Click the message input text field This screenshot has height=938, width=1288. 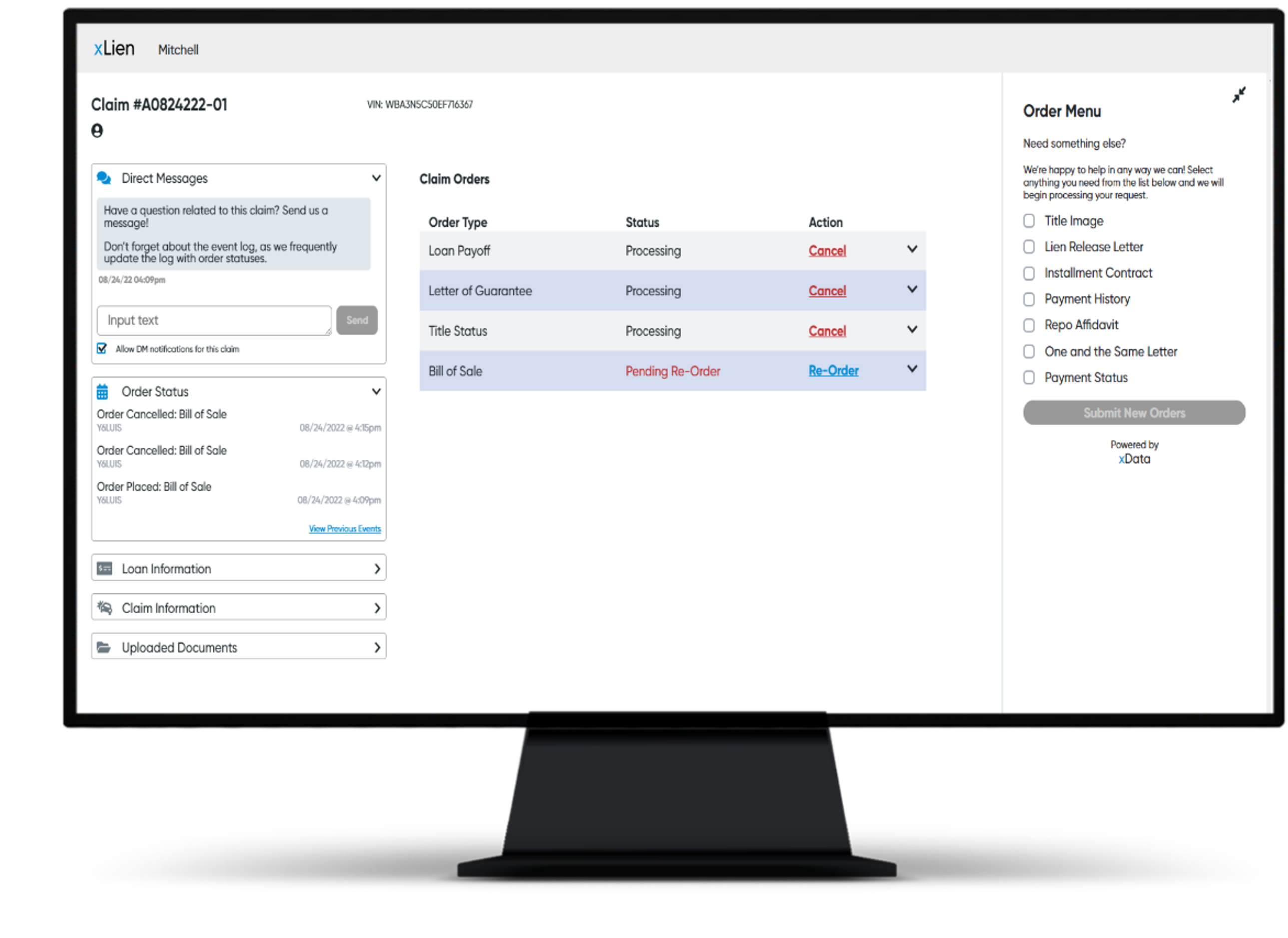pyautogui.click(x=214, y=320)
